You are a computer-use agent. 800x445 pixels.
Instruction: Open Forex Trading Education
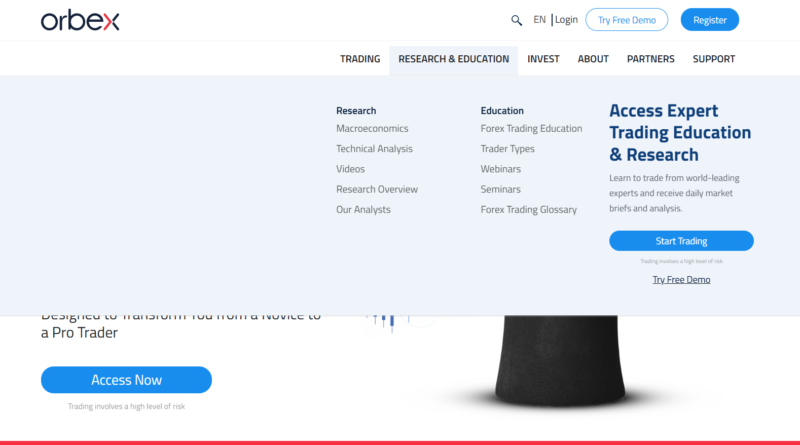click(531, 129)
